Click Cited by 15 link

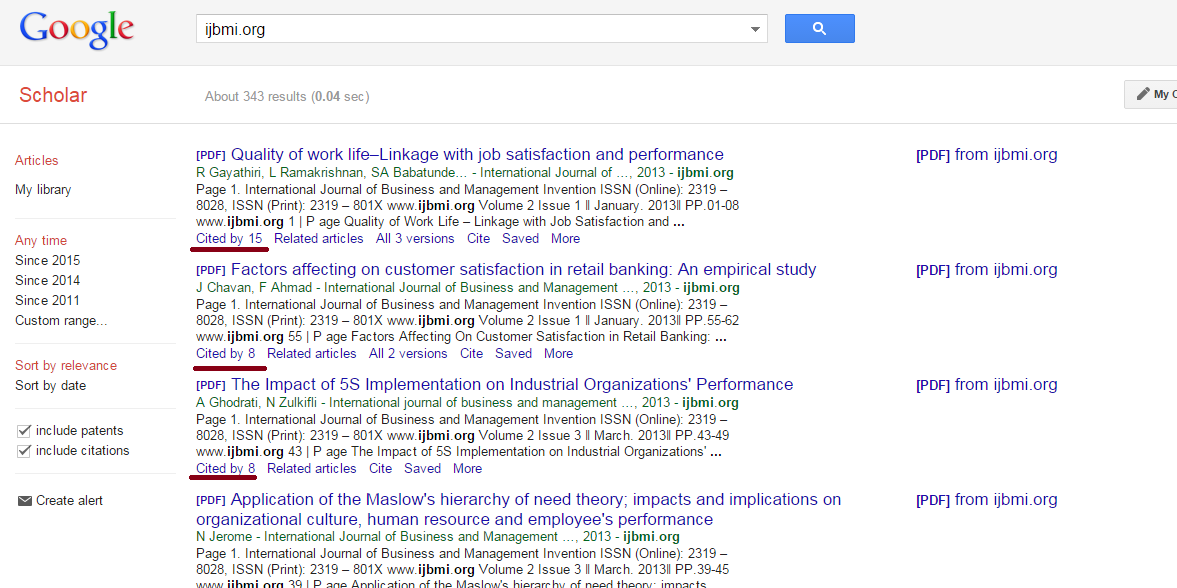tap(229, 239)
